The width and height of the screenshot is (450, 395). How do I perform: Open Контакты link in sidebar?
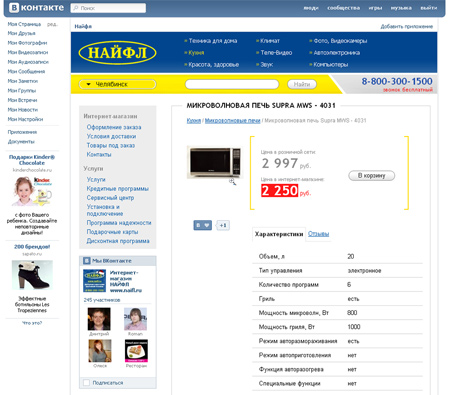click(x=99, y=154)
